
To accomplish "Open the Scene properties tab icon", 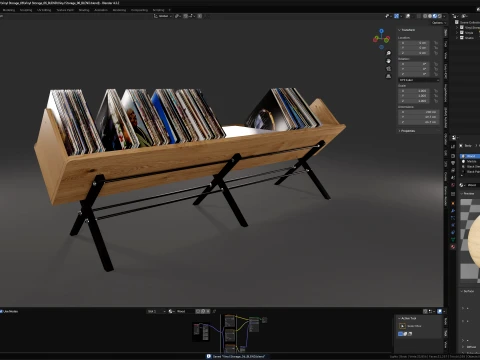I will (453, 178).
